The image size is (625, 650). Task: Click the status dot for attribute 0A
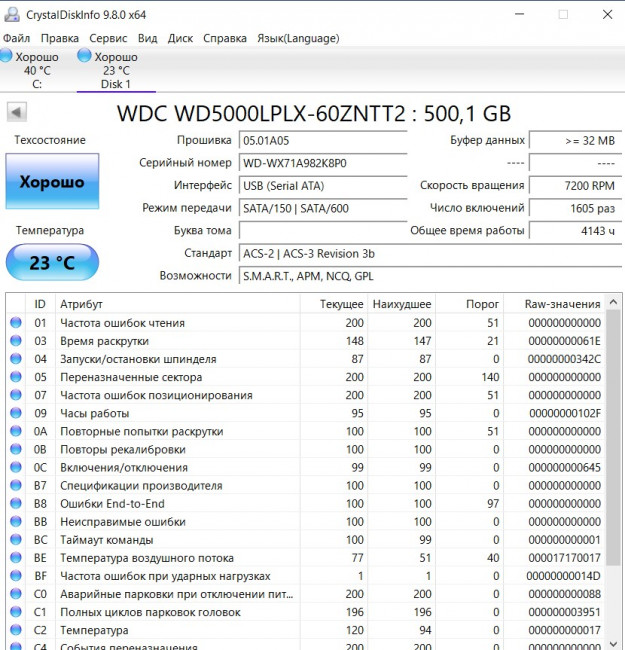click(16, 431)
